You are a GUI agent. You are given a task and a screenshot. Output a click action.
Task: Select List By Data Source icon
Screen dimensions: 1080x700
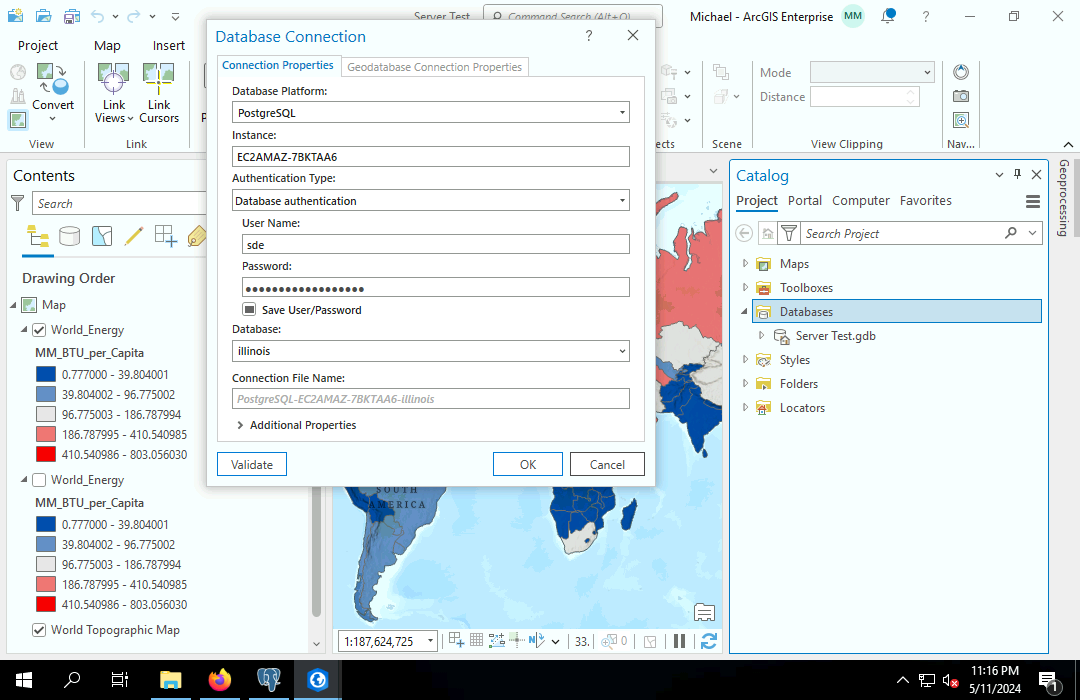(69, 236)
